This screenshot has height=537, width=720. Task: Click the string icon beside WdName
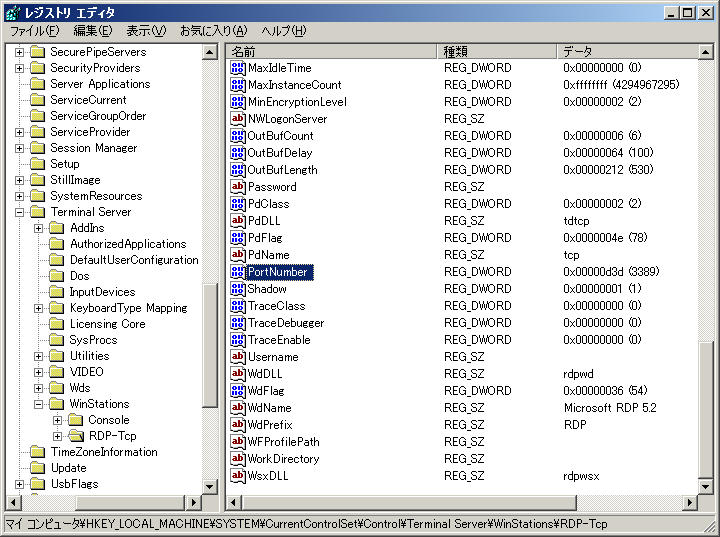pyautogui.click(x=238, y=408)
